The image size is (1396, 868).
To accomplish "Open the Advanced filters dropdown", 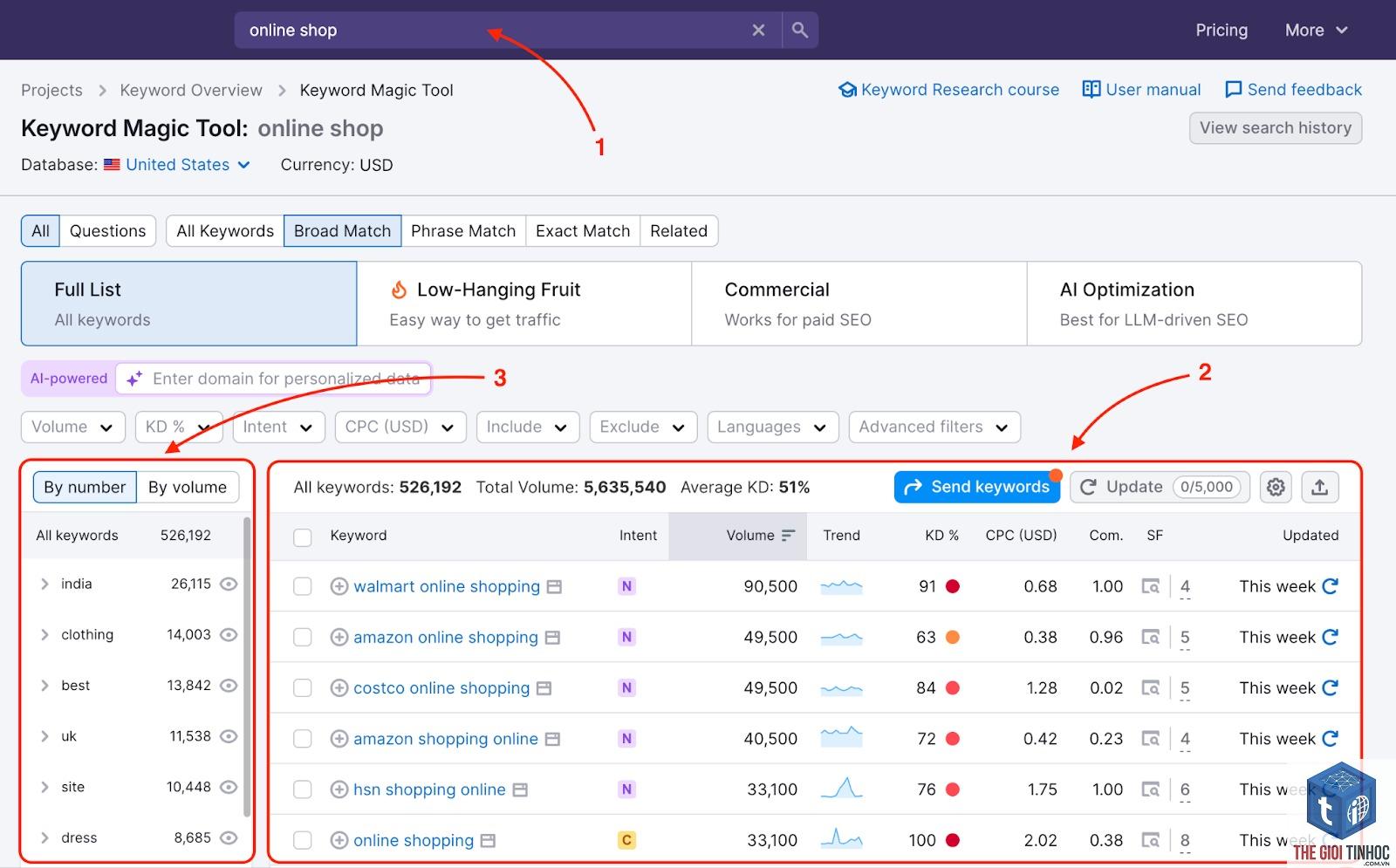I will coord(934,427).
